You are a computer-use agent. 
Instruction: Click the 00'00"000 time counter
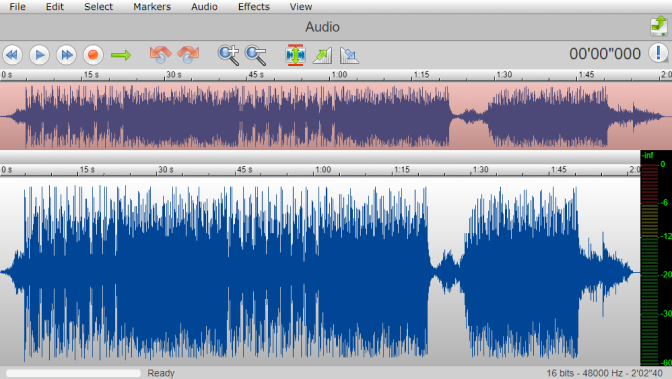point(605,54)
